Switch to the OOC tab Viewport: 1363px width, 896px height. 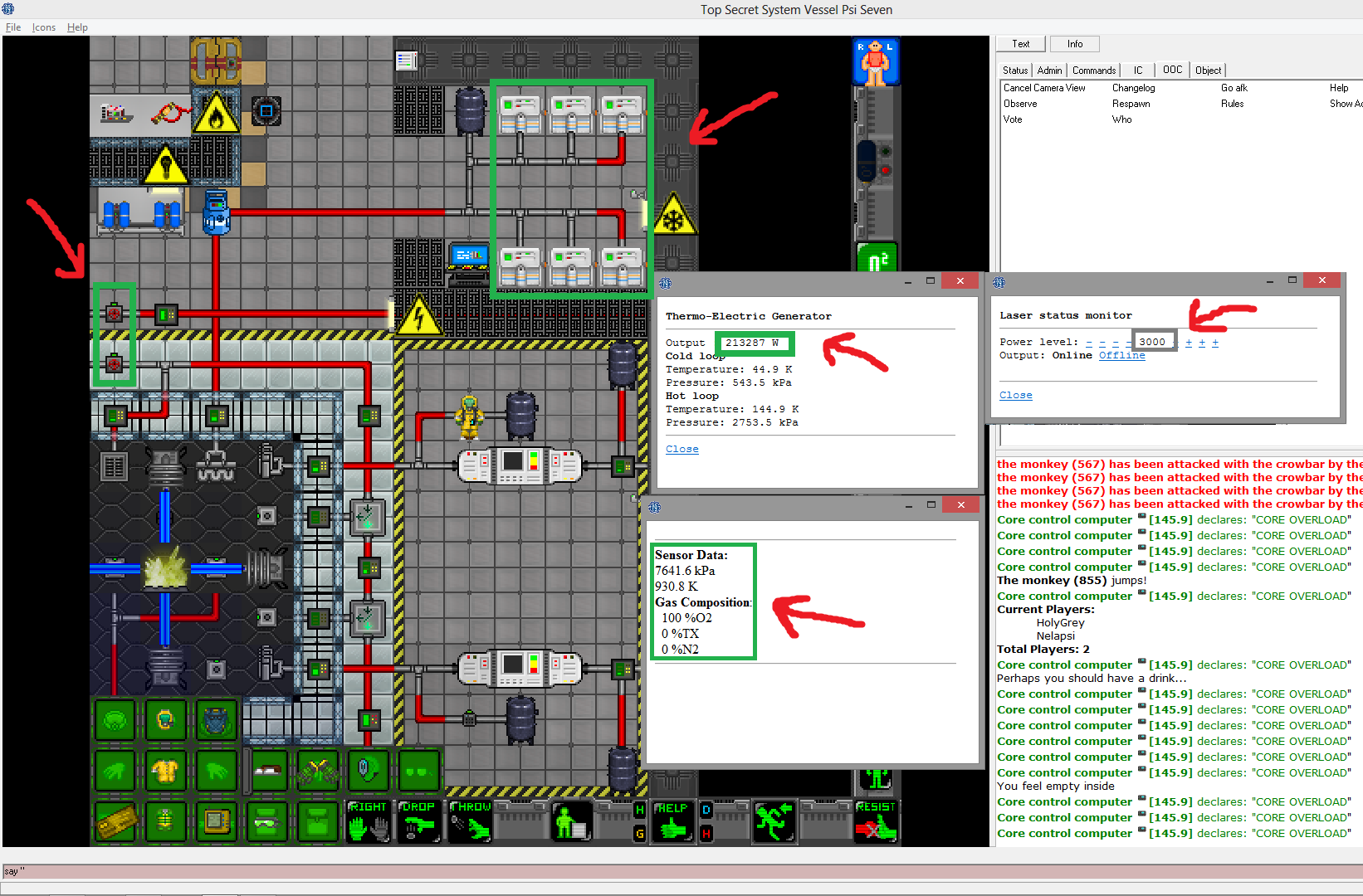tap(1172, 71)
